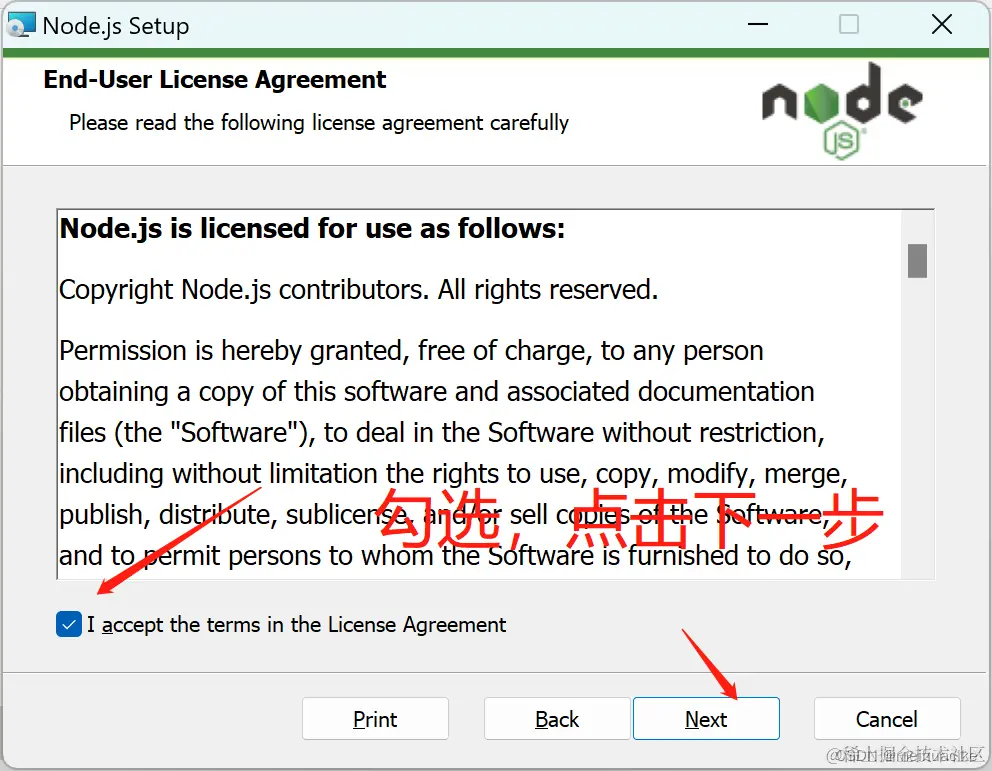992x771 pixels.
Task: Minimize the Node.js Setup window
Action: pyautogui.click(x=757, y=25)
